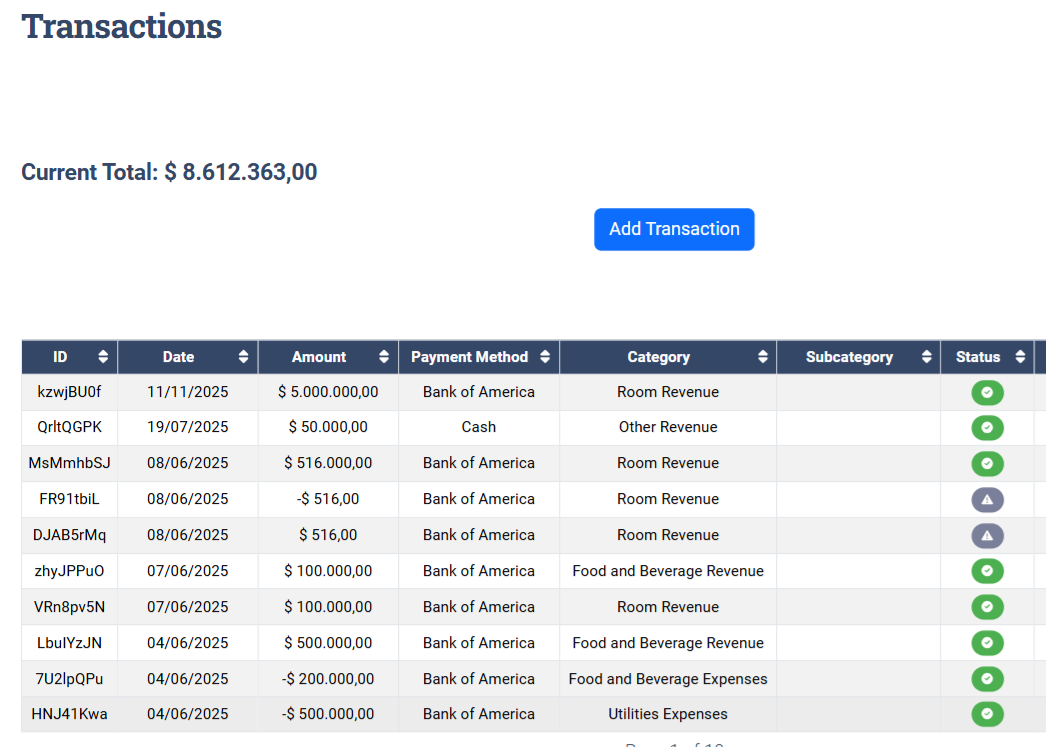
Task: Click the status icon for transaction zhyJPPuO
Action: [987, 571]
